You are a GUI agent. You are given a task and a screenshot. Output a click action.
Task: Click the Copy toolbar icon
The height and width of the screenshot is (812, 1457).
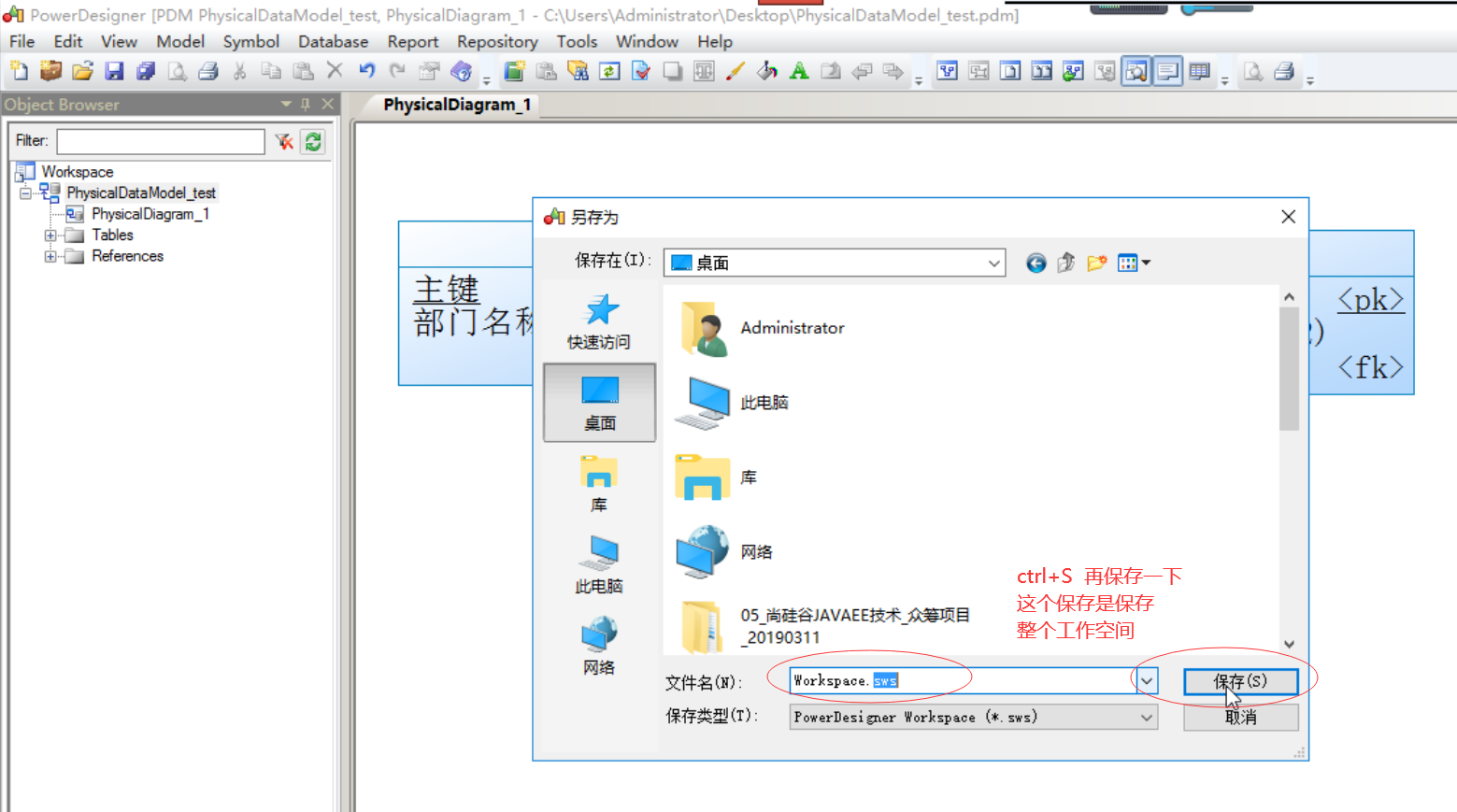pos(271,71)
